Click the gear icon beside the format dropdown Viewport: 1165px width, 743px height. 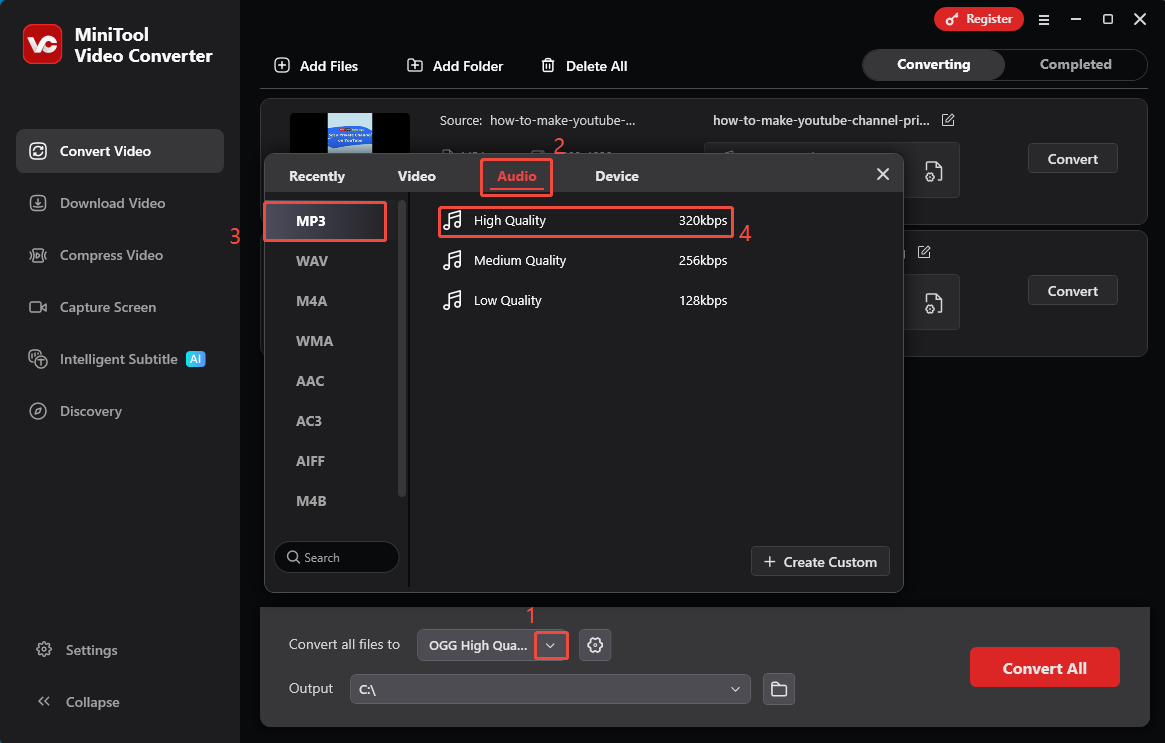595,645
